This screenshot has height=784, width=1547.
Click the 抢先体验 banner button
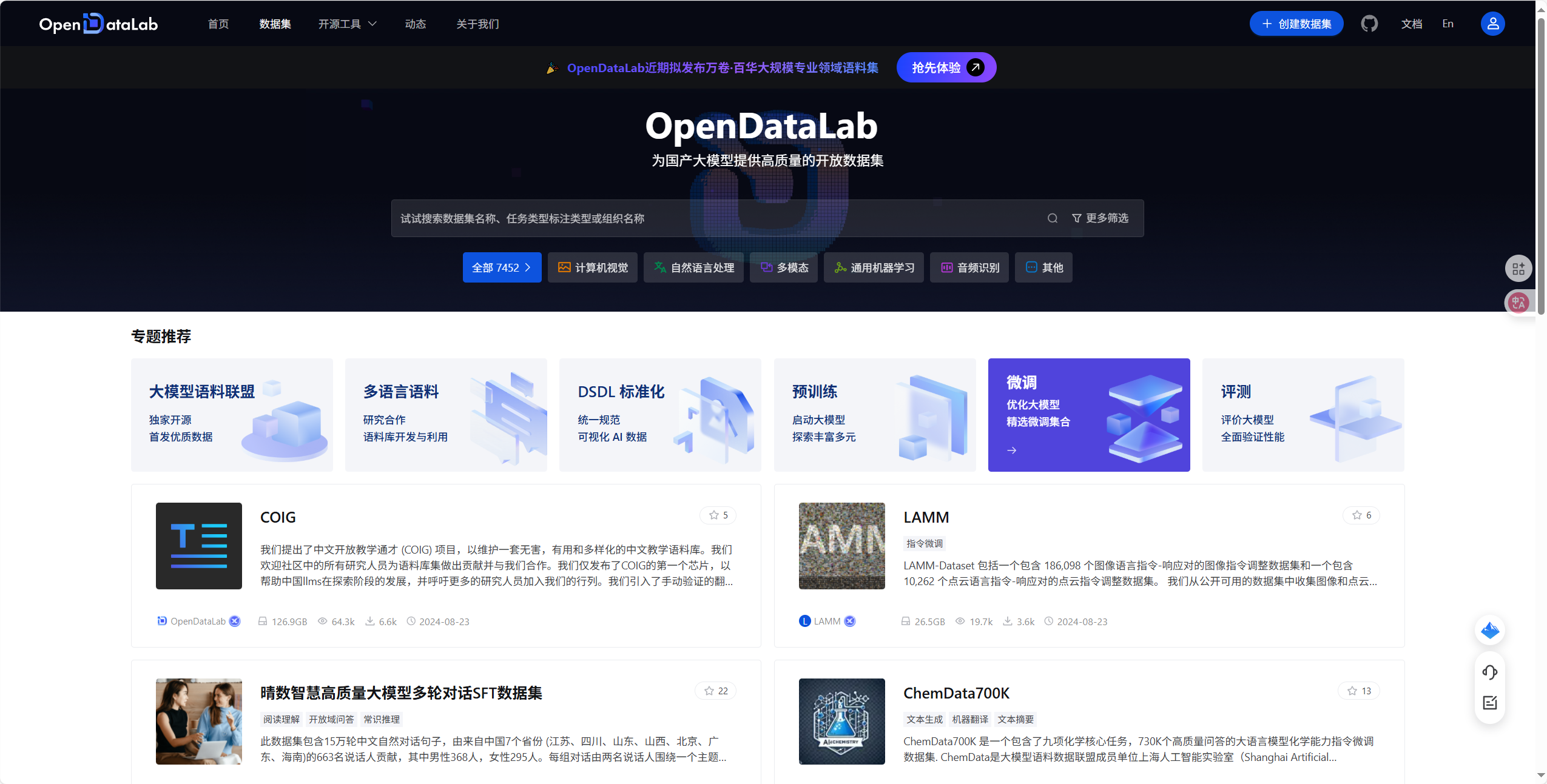point(946,67)
